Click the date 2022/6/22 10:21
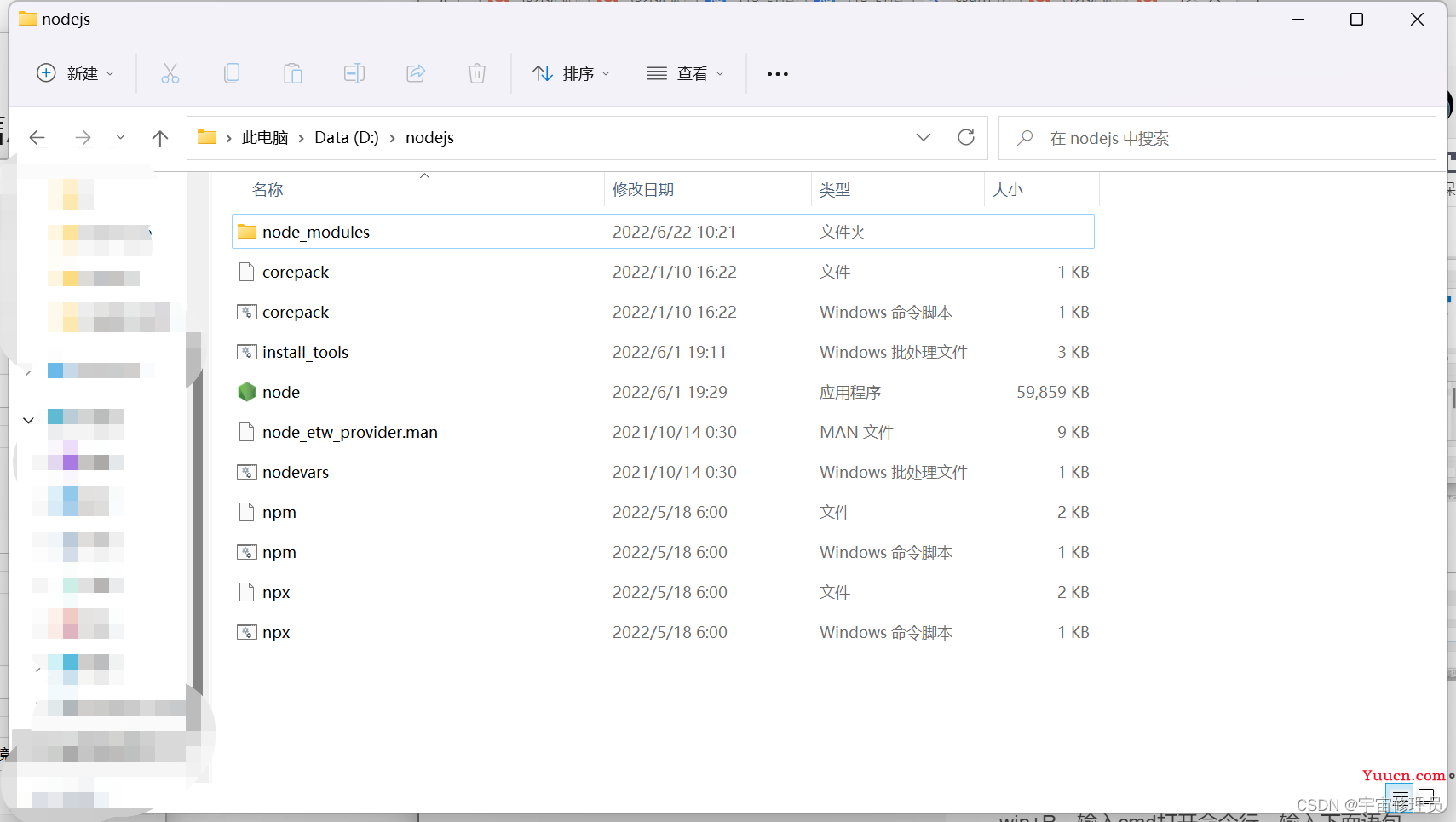Screen dimensions: 1456x822 click(x=674, y=232)
